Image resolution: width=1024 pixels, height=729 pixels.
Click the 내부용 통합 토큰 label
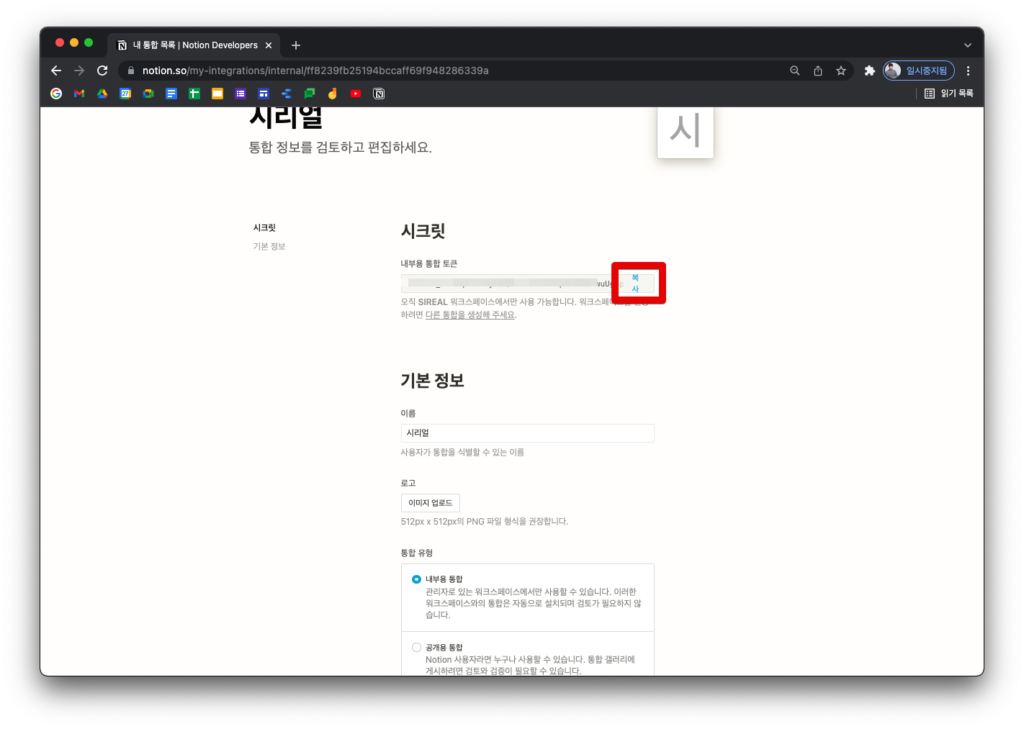[429, 263]
